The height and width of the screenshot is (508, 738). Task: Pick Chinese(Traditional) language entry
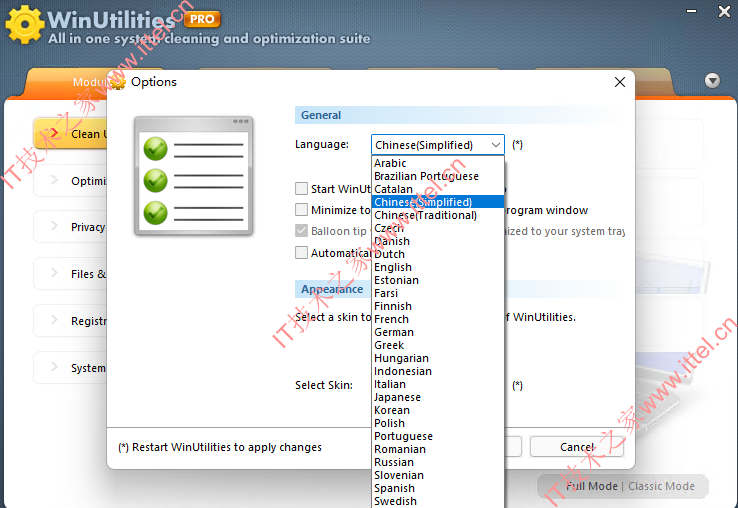pyautogui.click(x=438, y=215)
